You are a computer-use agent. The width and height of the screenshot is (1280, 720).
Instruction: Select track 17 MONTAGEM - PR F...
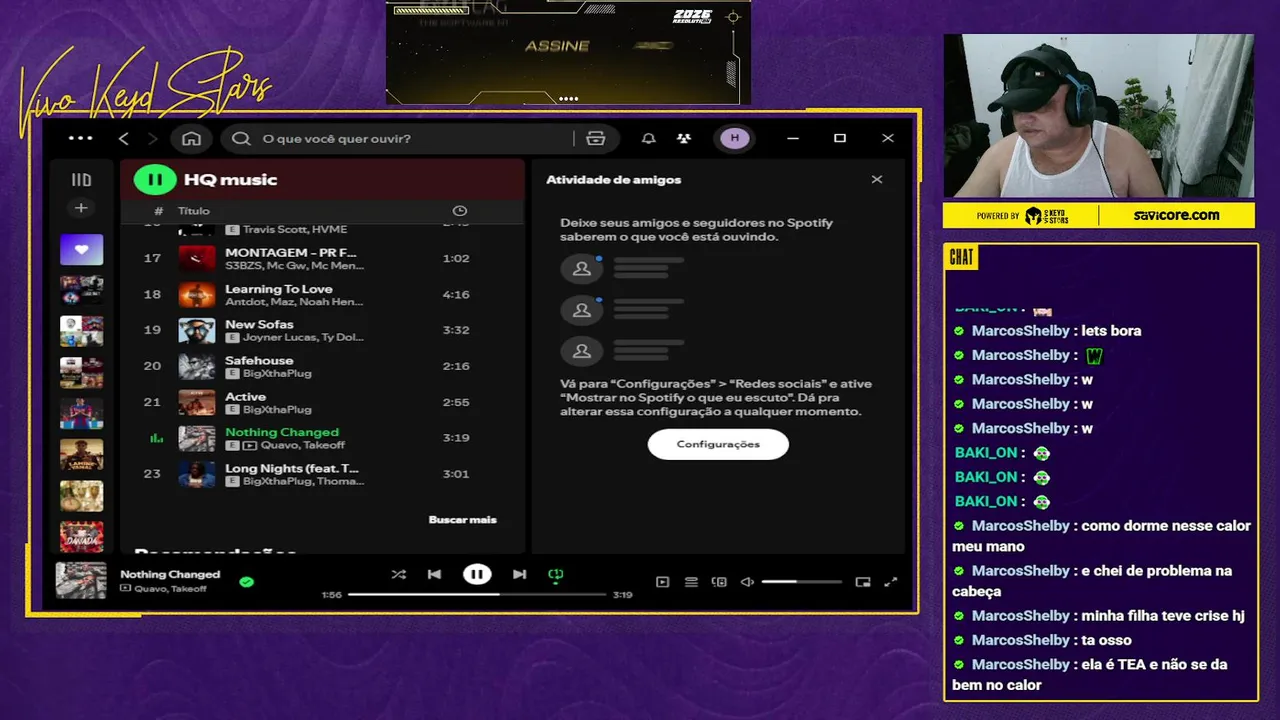coord(322,258)
